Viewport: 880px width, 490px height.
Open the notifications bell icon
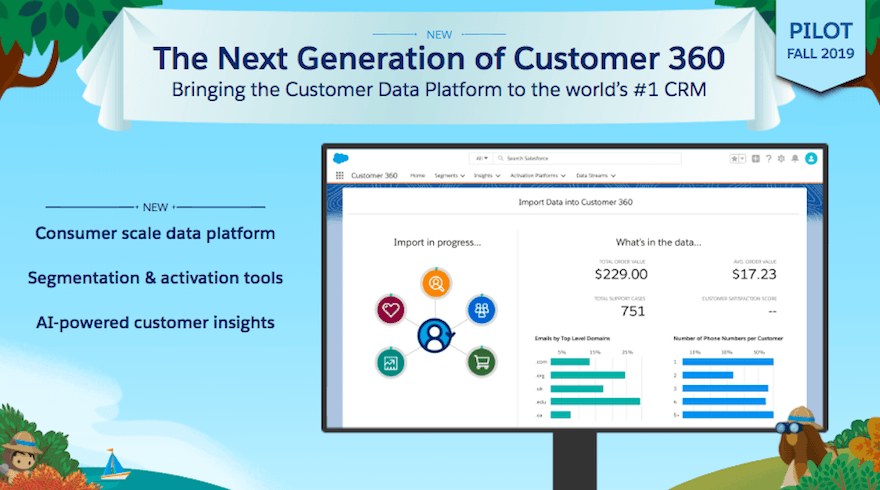794,158
